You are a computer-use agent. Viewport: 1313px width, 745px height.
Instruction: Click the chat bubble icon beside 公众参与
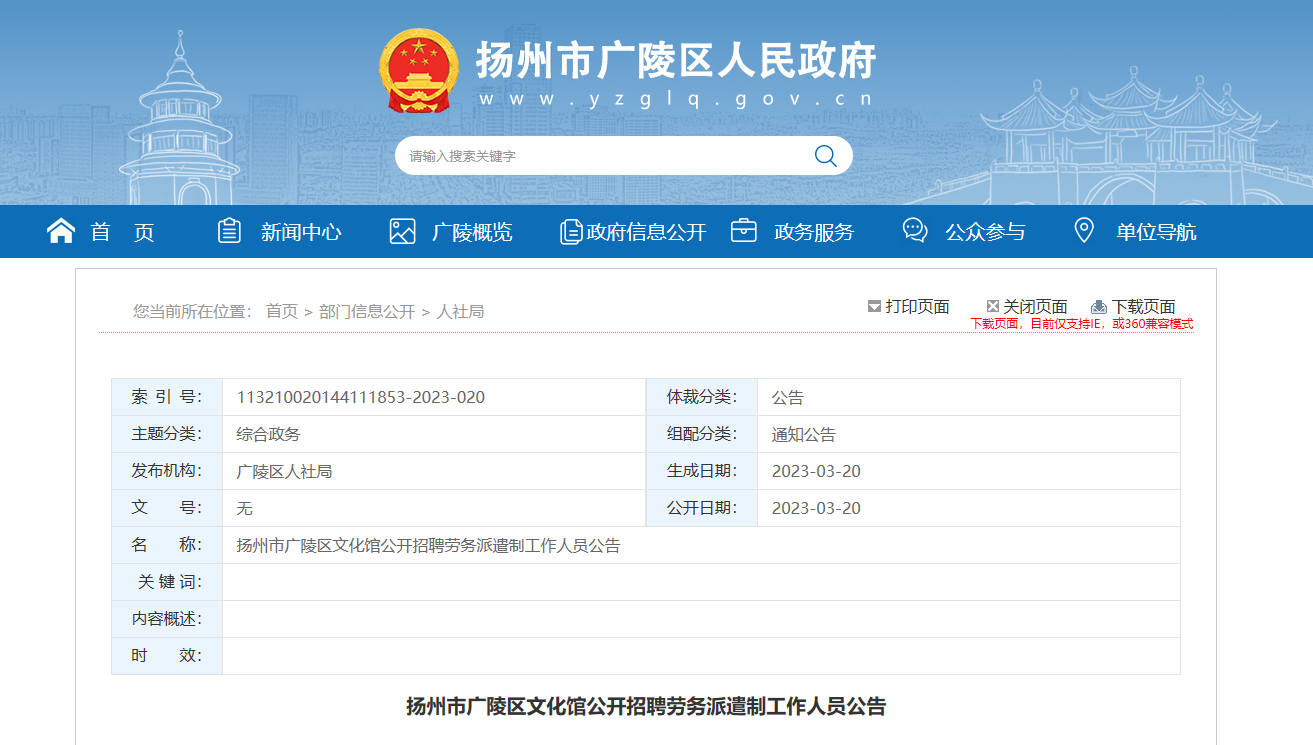point(914,231)
